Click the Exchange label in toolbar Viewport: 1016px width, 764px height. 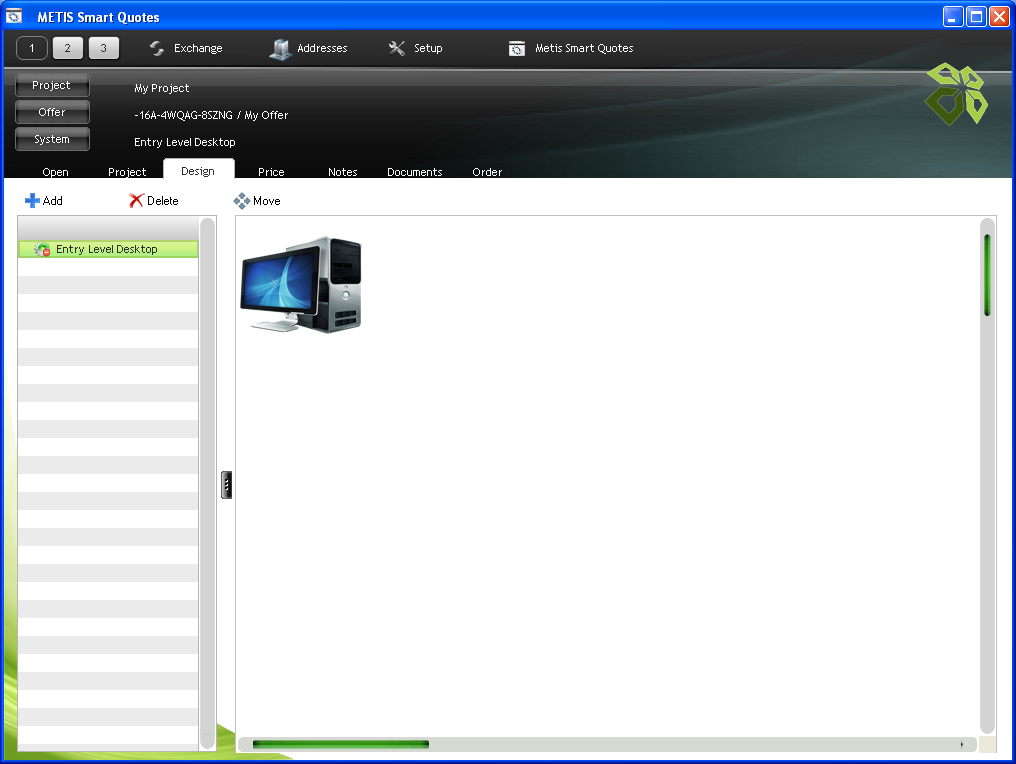pyautogui.click(x=198, y=48)
